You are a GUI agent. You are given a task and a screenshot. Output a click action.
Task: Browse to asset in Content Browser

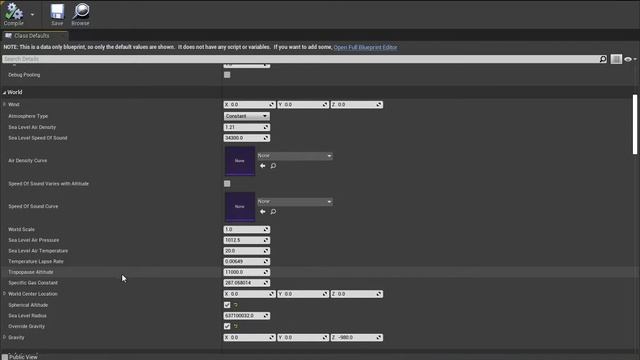coord(80,15)
